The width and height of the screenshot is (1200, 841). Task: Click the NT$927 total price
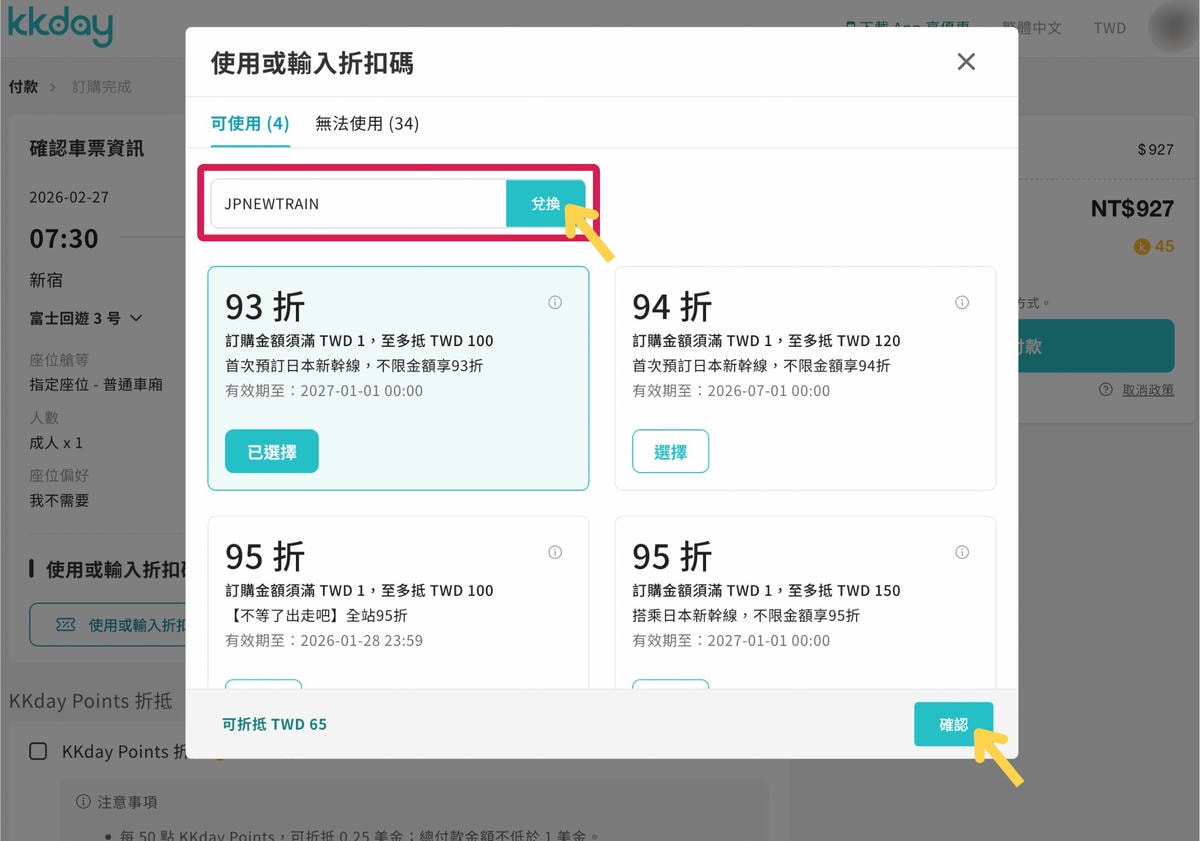click(x=1132, y=209)
